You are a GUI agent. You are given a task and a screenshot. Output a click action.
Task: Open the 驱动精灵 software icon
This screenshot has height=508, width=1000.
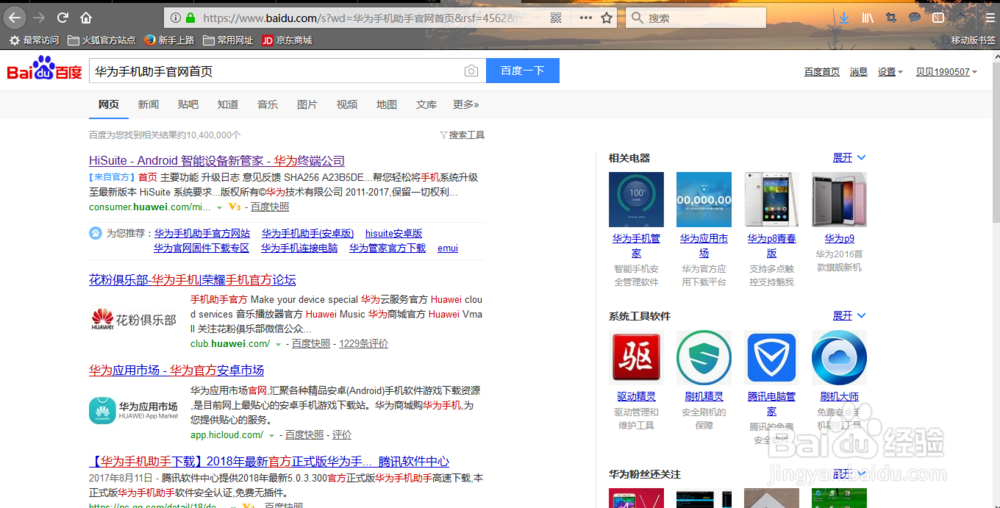(x=636, y=358)
